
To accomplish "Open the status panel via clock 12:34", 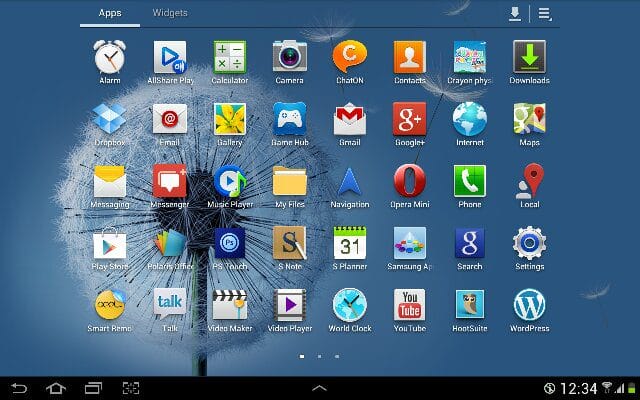I will click(x=578, y=389).
